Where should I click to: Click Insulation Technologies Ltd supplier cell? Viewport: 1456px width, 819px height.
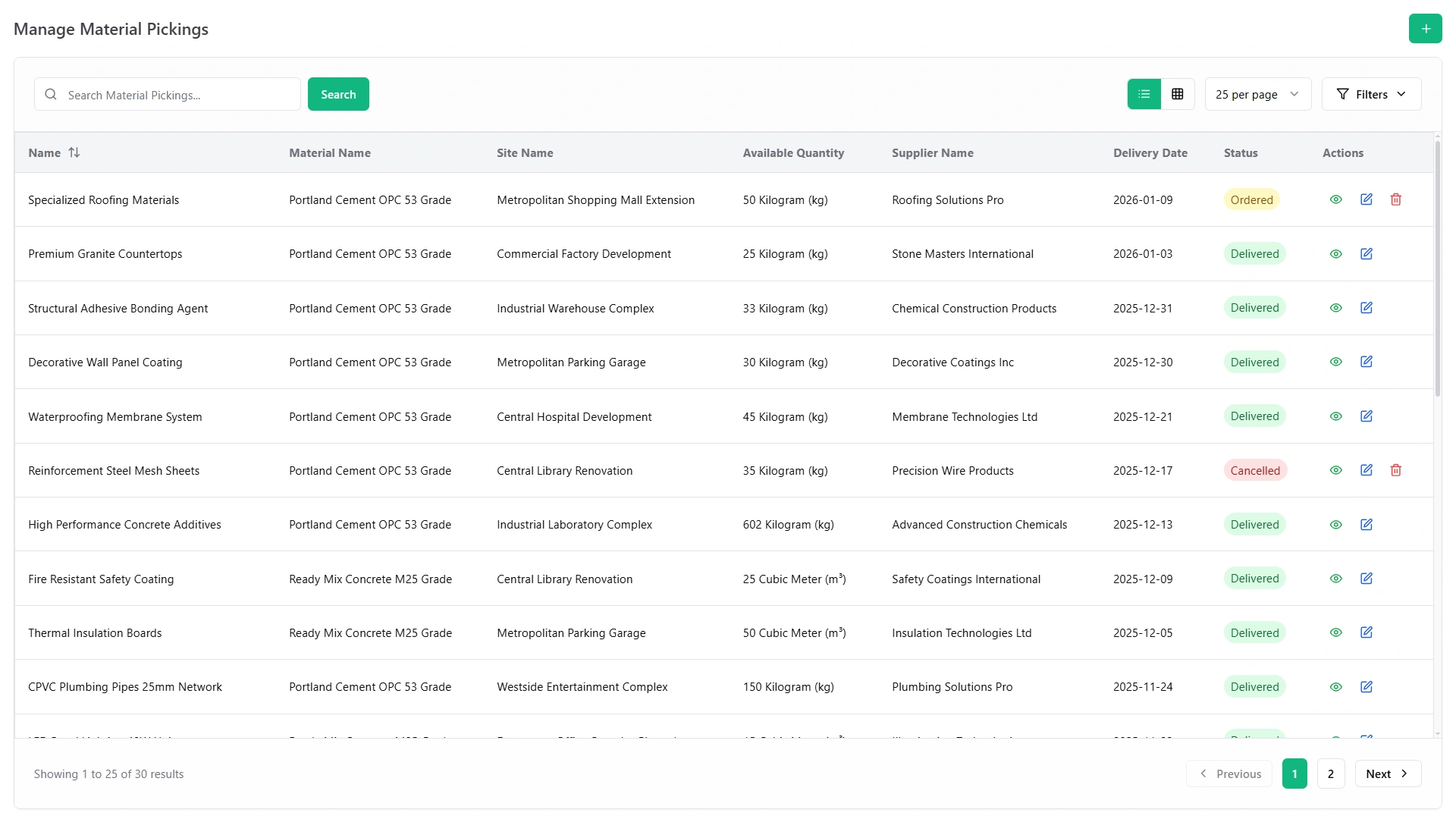962,632
